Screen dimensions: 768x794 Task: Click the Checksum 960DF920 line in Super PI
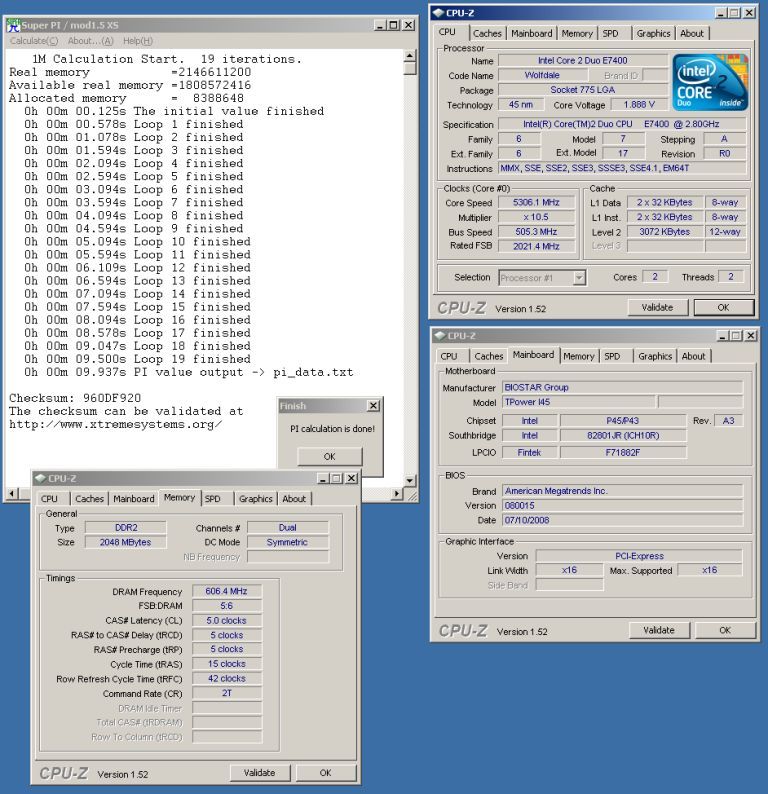point(75,398)
